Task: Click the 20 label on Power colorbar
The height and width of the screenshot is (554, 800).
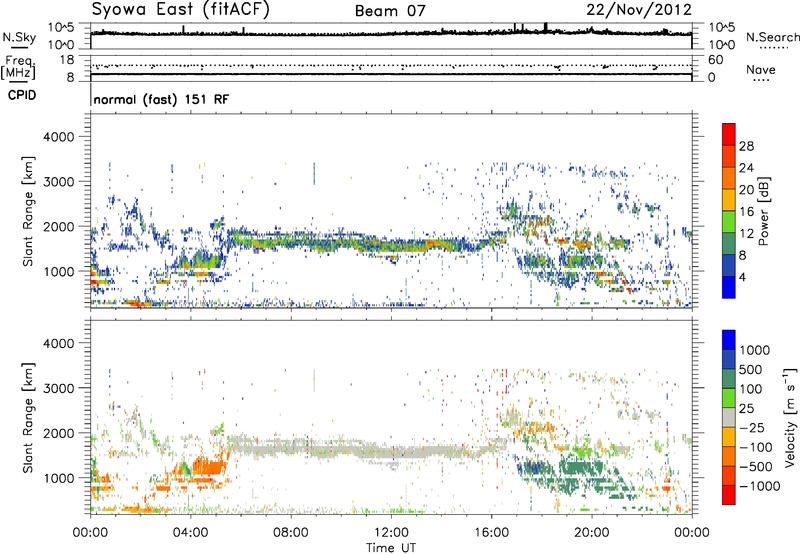Action: point(746,190)
